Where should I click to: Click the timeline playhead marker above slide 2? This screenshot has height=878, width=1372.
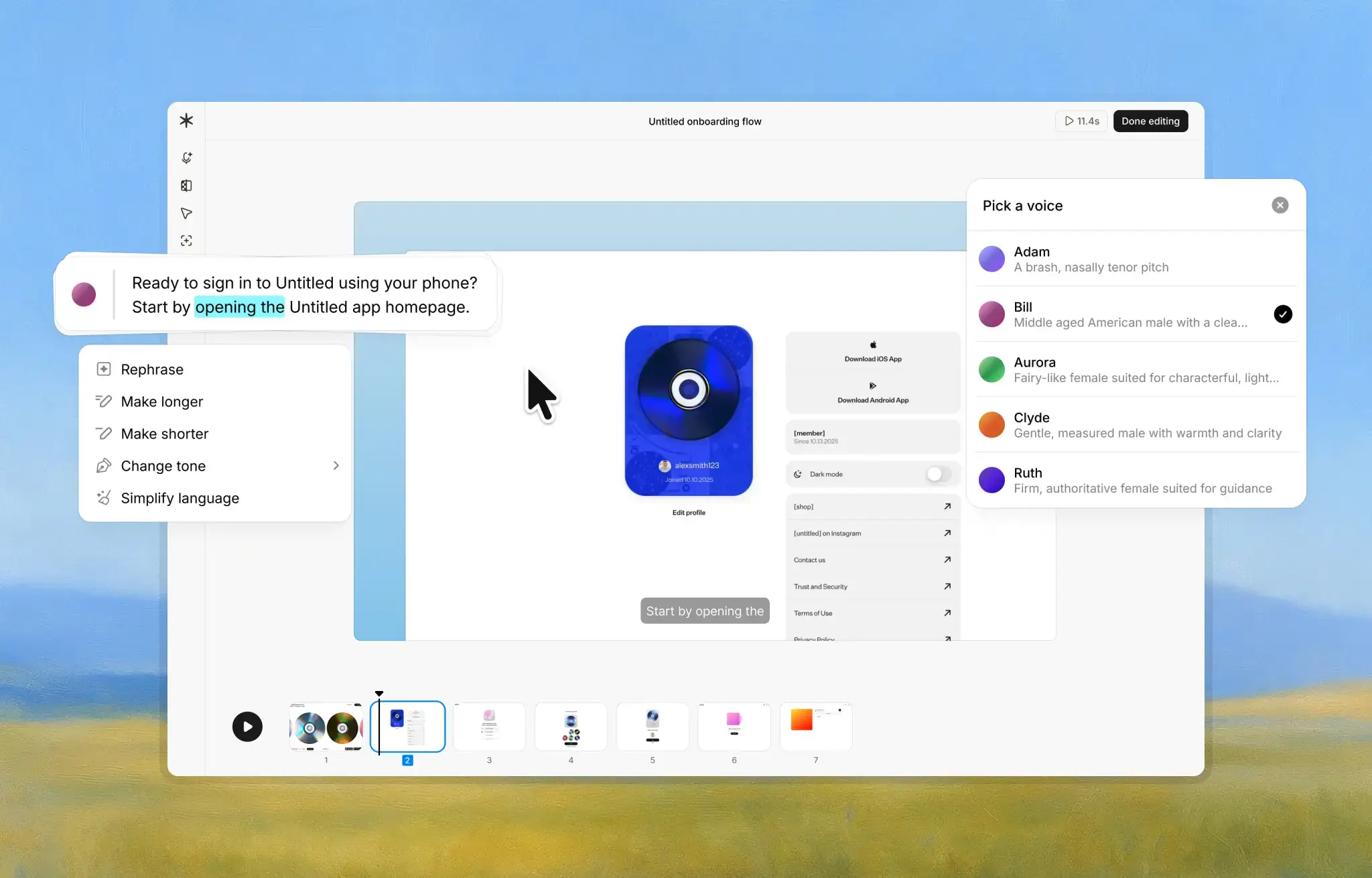coord(379,693)
